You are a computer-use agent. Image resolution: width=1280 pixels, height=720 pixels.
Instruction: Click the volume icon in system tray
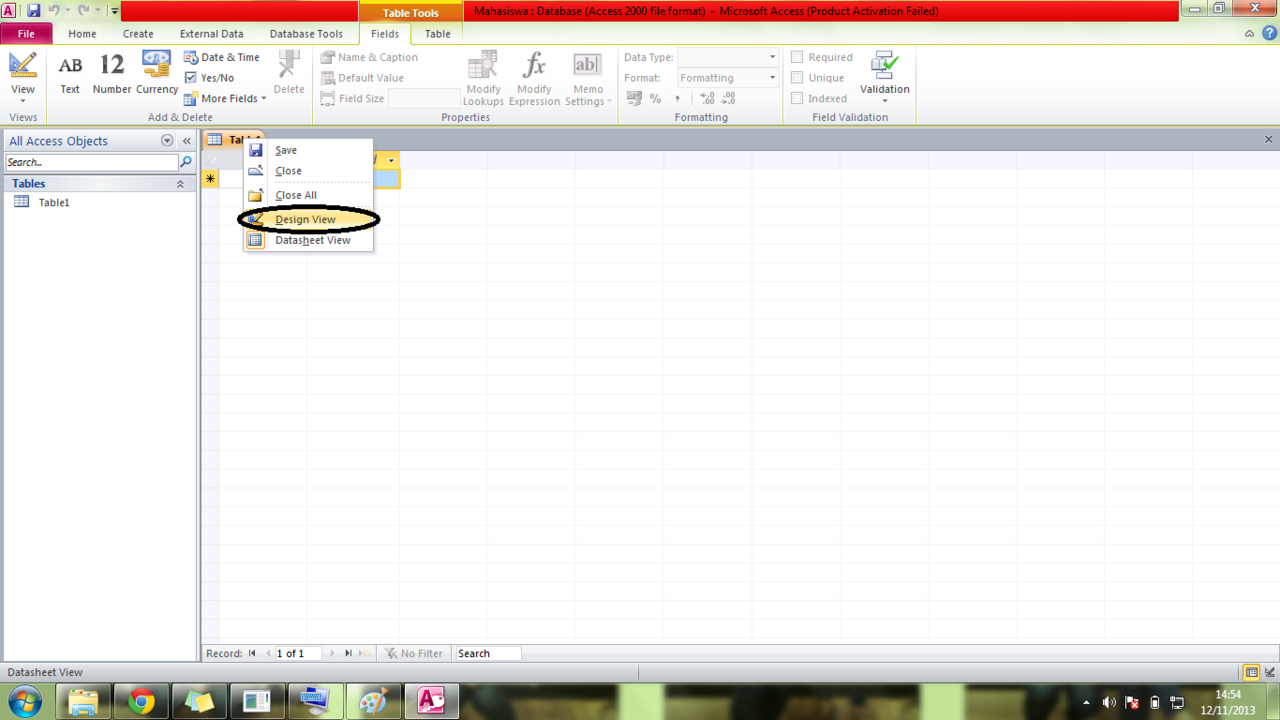tap(1109, 702)
